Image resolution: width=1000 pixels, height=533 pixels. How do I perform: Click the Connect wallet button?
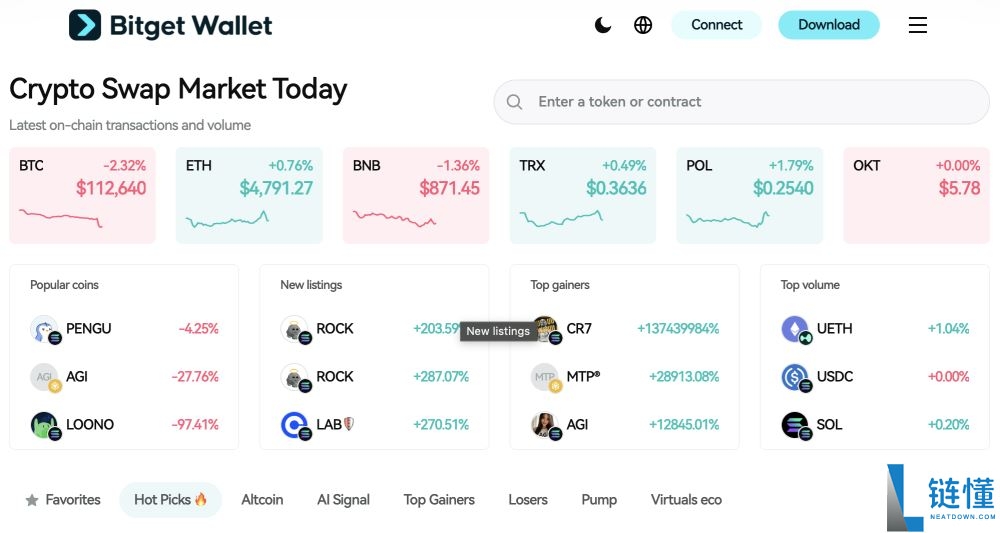point(716,25)
